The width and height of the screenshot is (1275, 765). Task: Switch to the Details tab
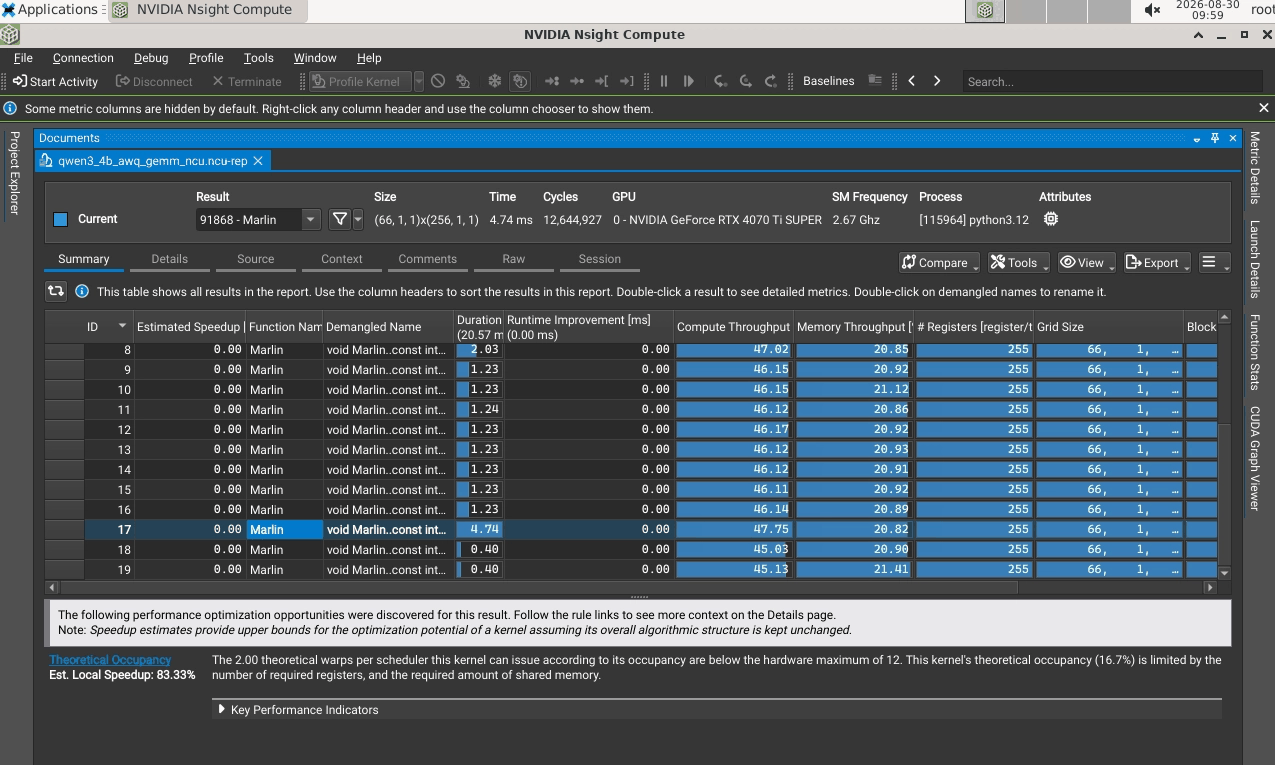(170, 259)
